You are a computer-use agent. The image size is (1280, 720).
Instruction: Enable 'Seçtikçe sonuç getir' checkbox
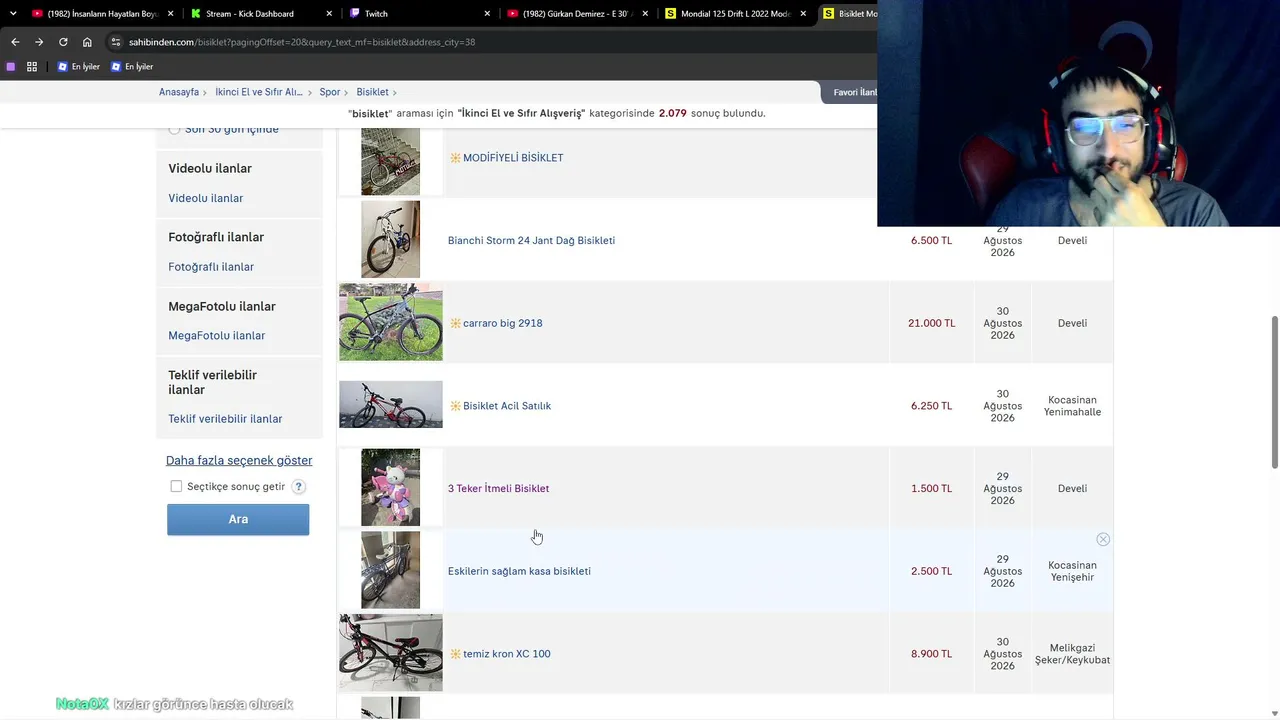click(176, 486)
